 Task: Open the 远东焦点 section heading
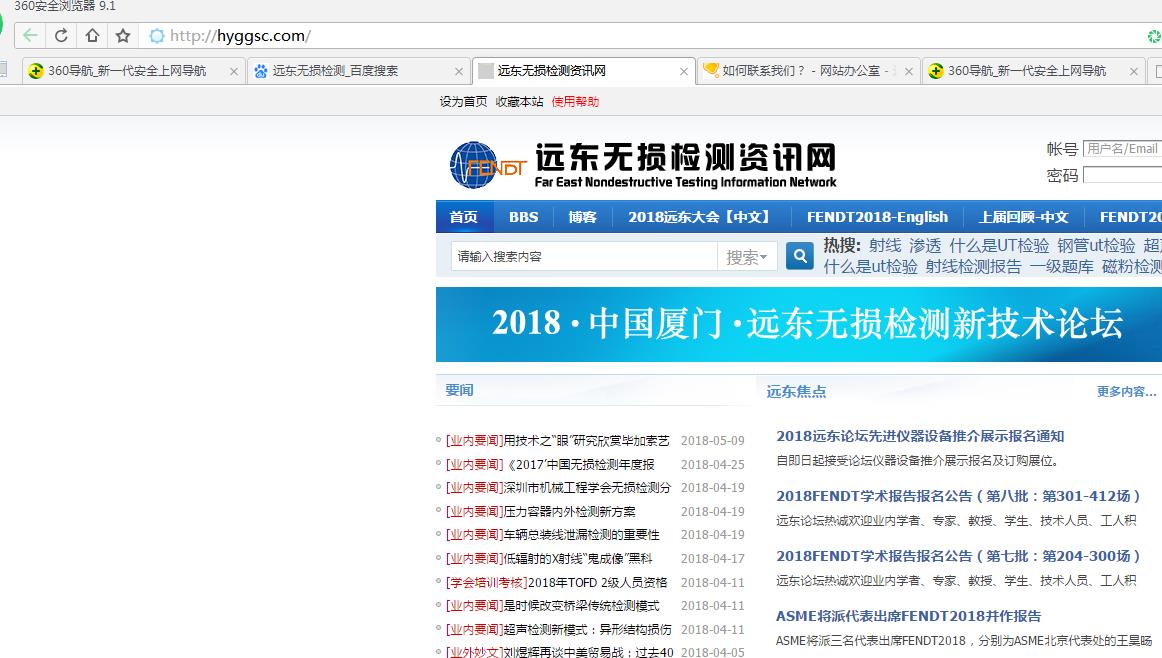796,391
